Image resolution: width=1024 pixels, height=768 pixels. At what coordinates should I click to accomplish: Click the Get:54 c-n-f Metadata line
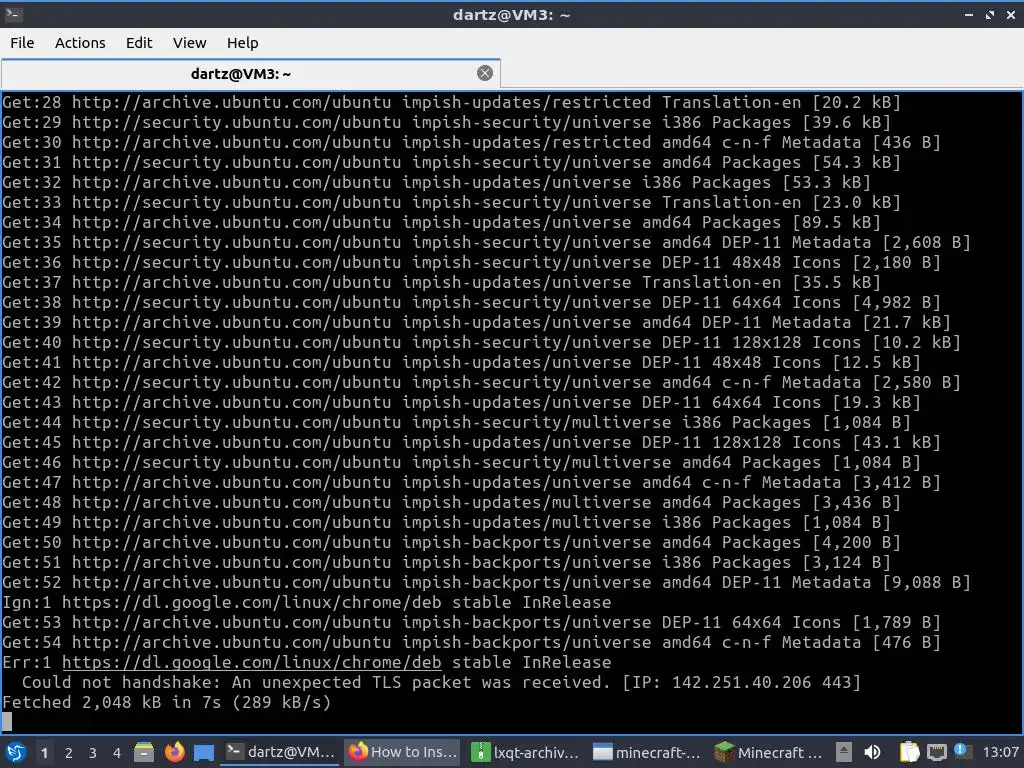click(x=471, y=643)
